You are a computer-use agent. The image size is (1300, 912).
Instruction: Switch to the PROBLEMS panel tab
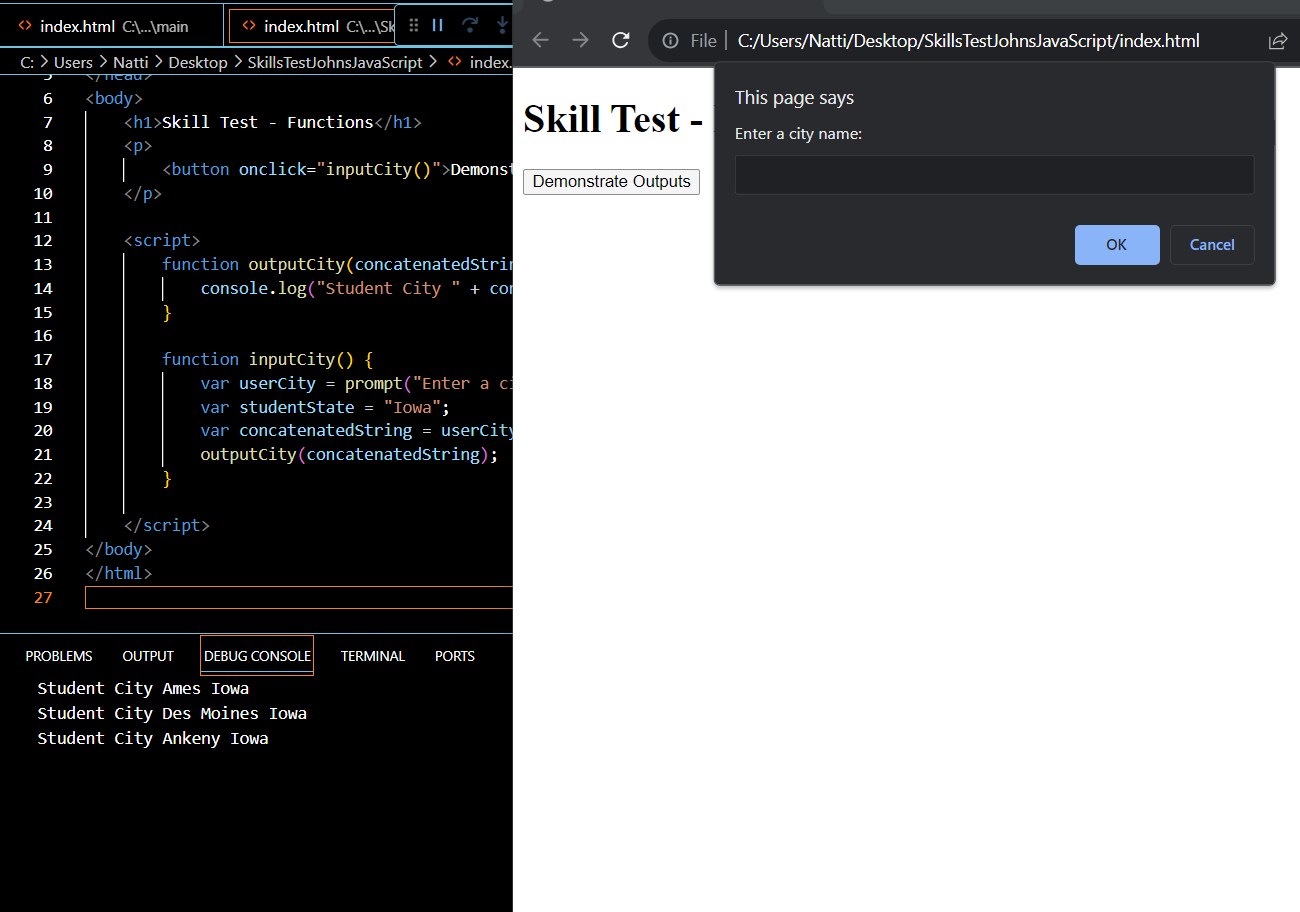pos(58,656)
